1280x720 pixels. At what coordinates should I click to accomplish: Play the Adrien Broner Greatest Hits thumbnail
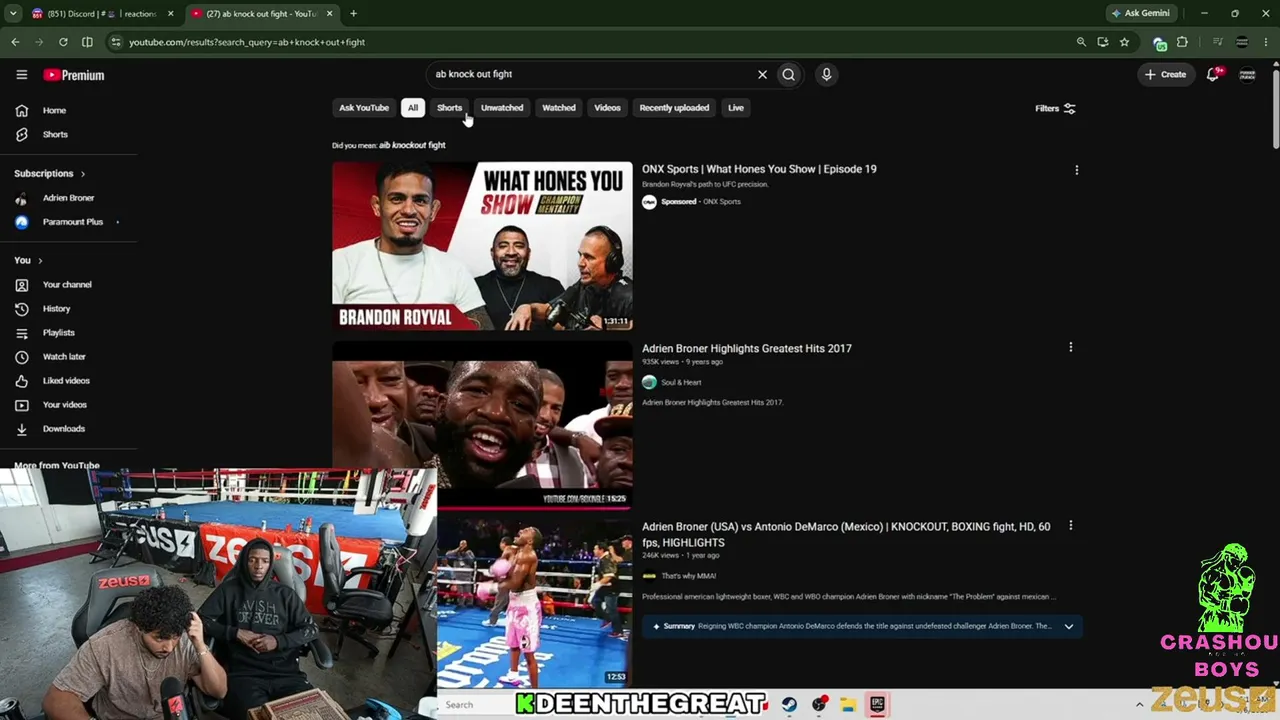(x=482, y=423)
